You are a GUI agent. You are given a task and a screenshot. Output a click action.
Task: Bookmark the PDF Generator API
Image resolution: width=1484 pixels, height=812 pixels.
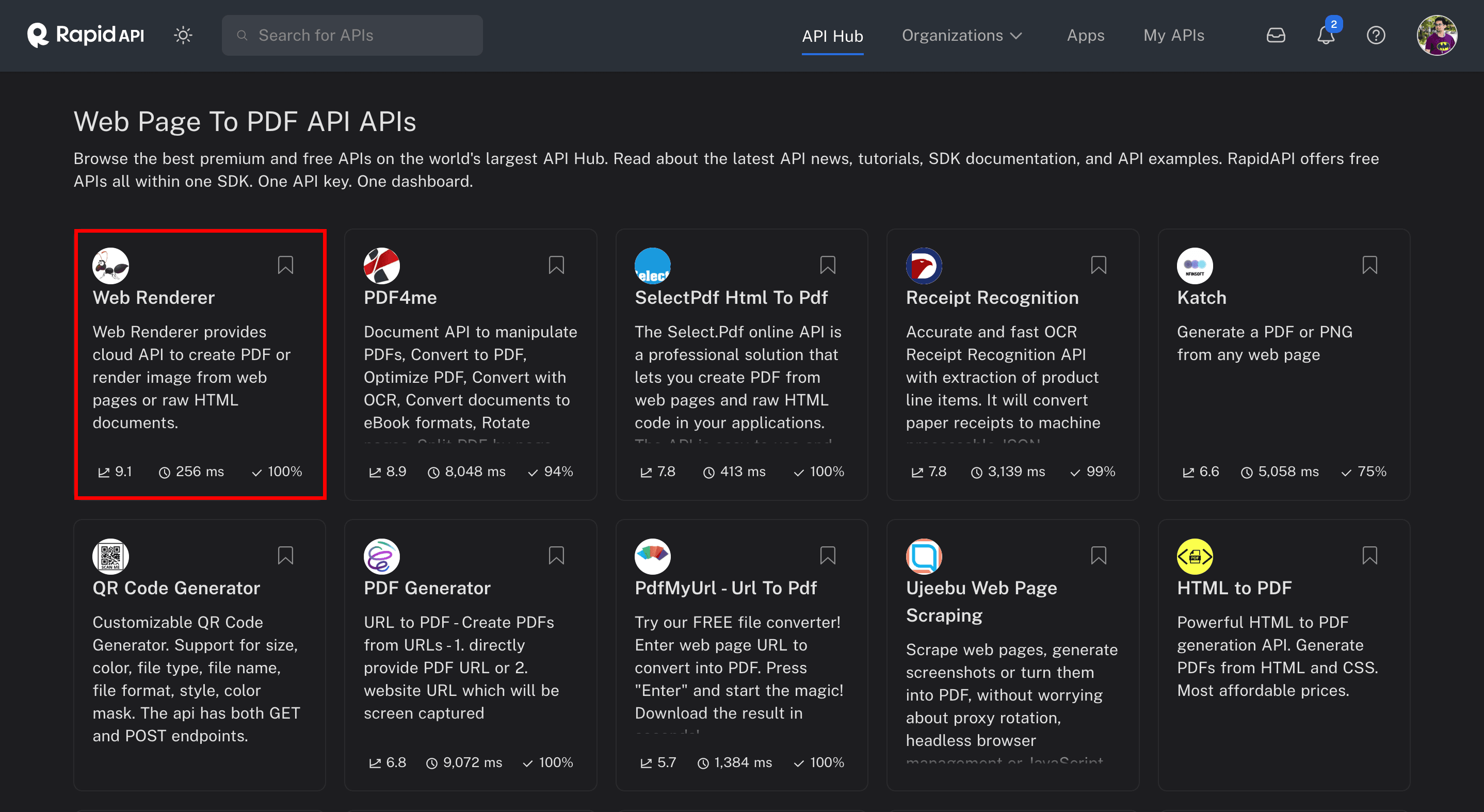(556, 556)
